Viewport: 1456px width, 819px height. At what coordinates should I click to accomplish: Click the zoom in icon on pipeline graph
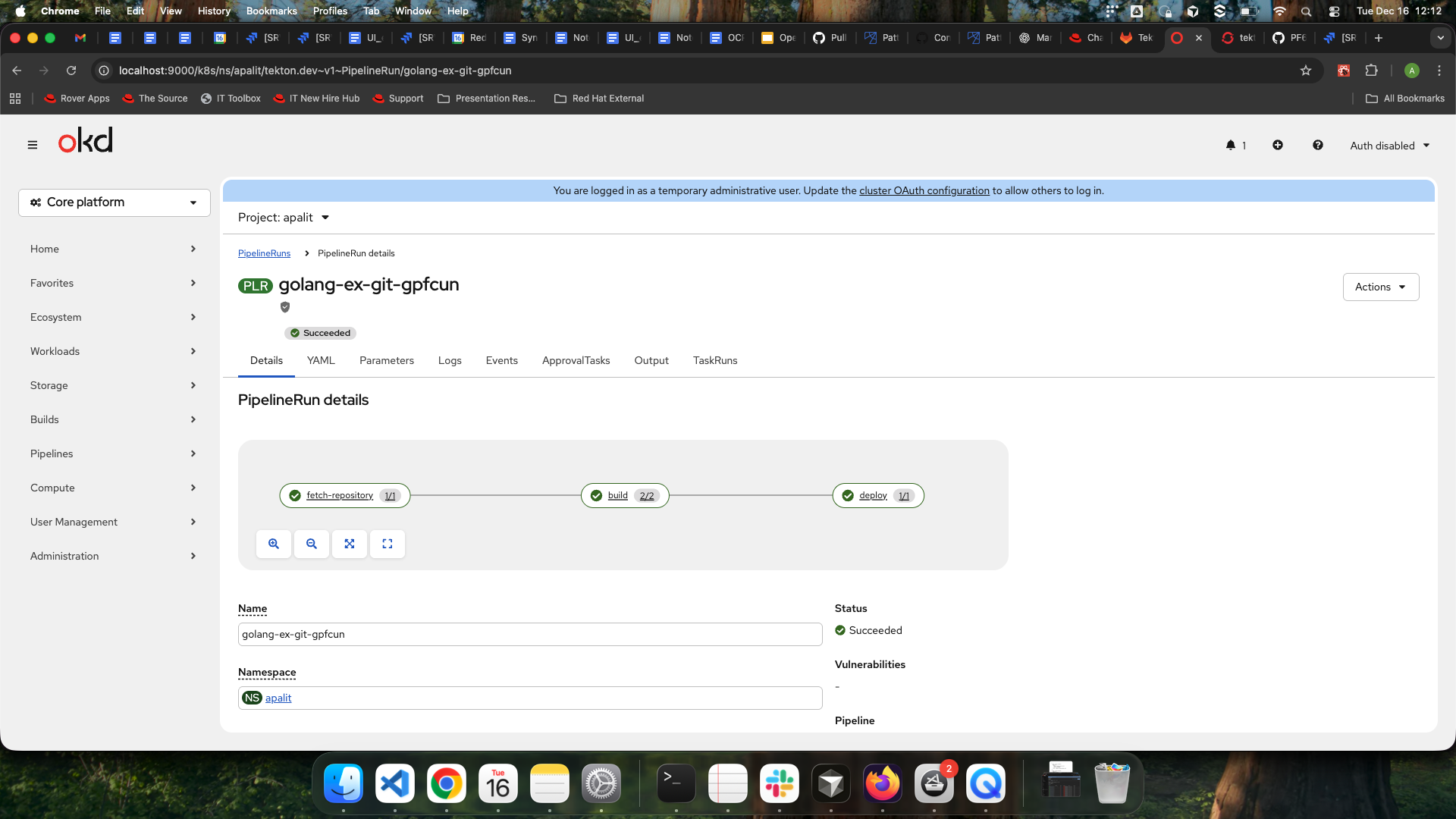point(274,544)
